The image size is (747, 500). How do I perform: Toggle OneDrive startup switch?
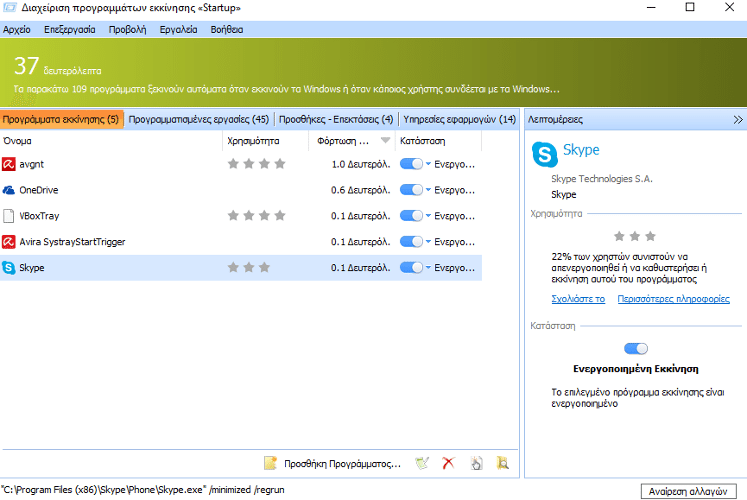(411, 190)
